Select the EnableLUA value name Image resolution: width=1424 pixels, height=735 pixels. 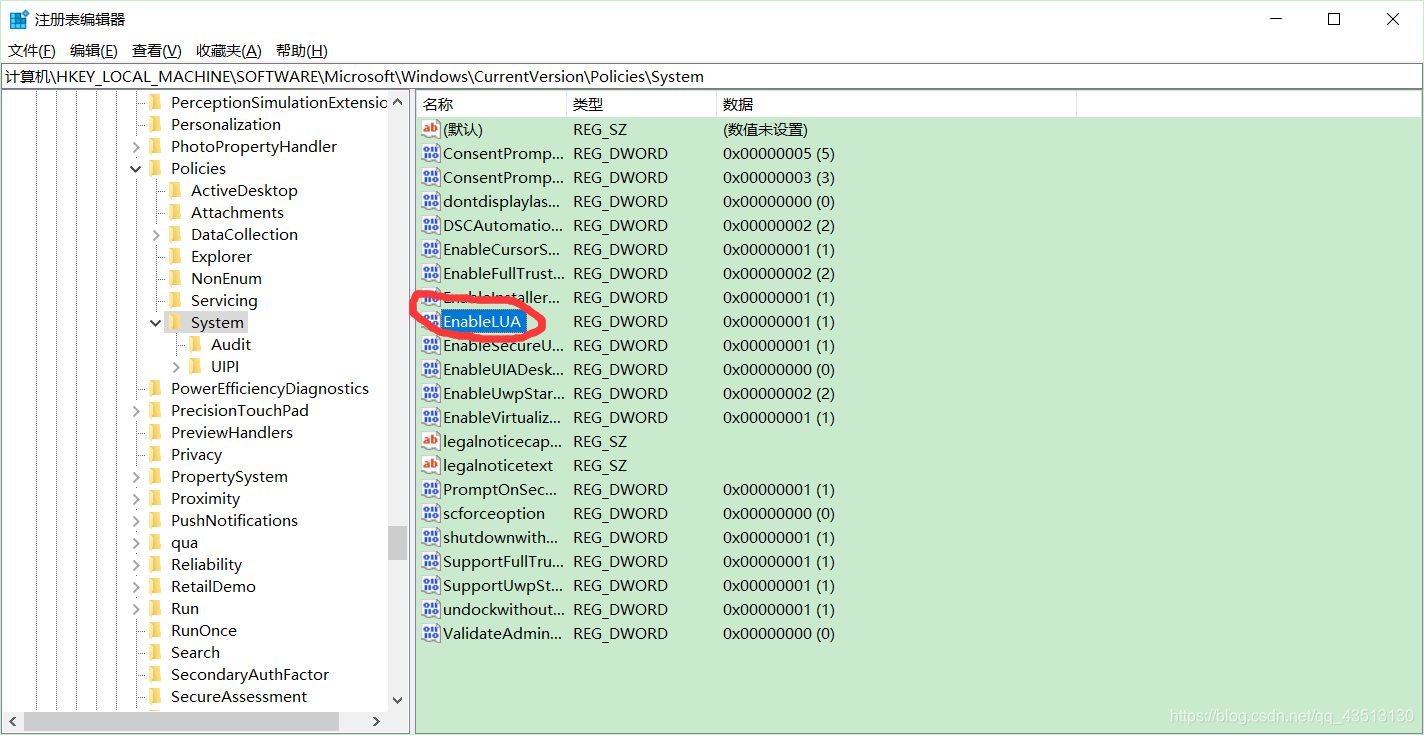click(x=482, y=321)
